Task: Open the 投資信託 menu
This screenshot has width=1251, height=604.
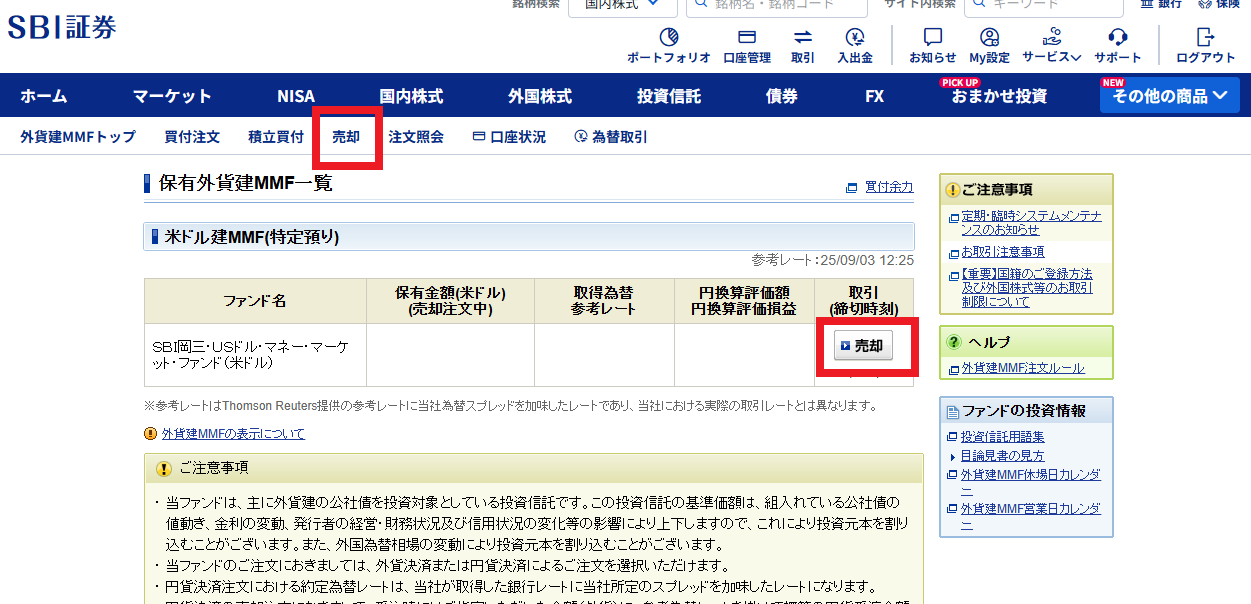Action: click(x=669, y=96)
